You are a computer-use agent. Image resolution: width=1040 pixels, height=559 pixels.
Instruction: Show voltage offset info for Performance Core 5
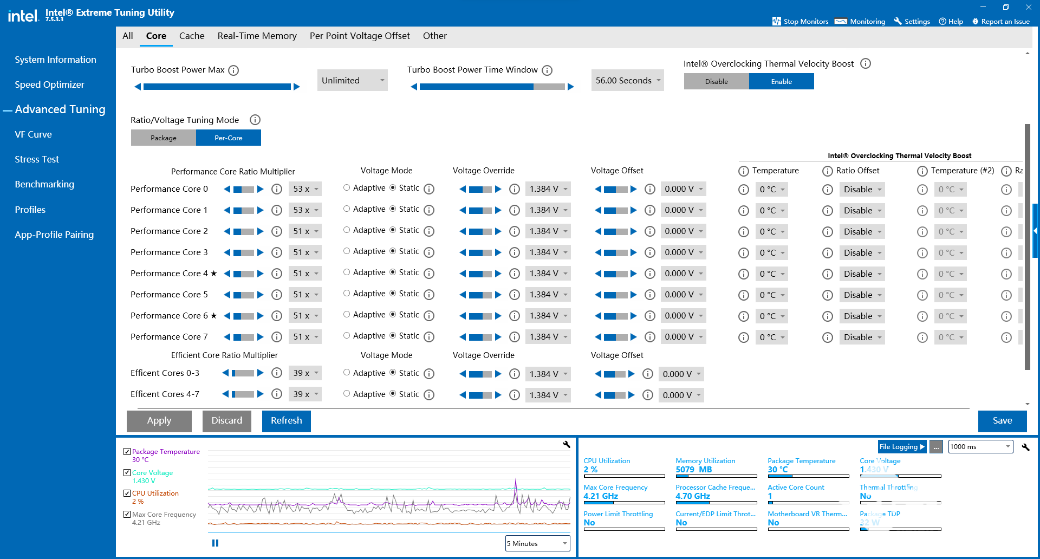tap(650, 294)
